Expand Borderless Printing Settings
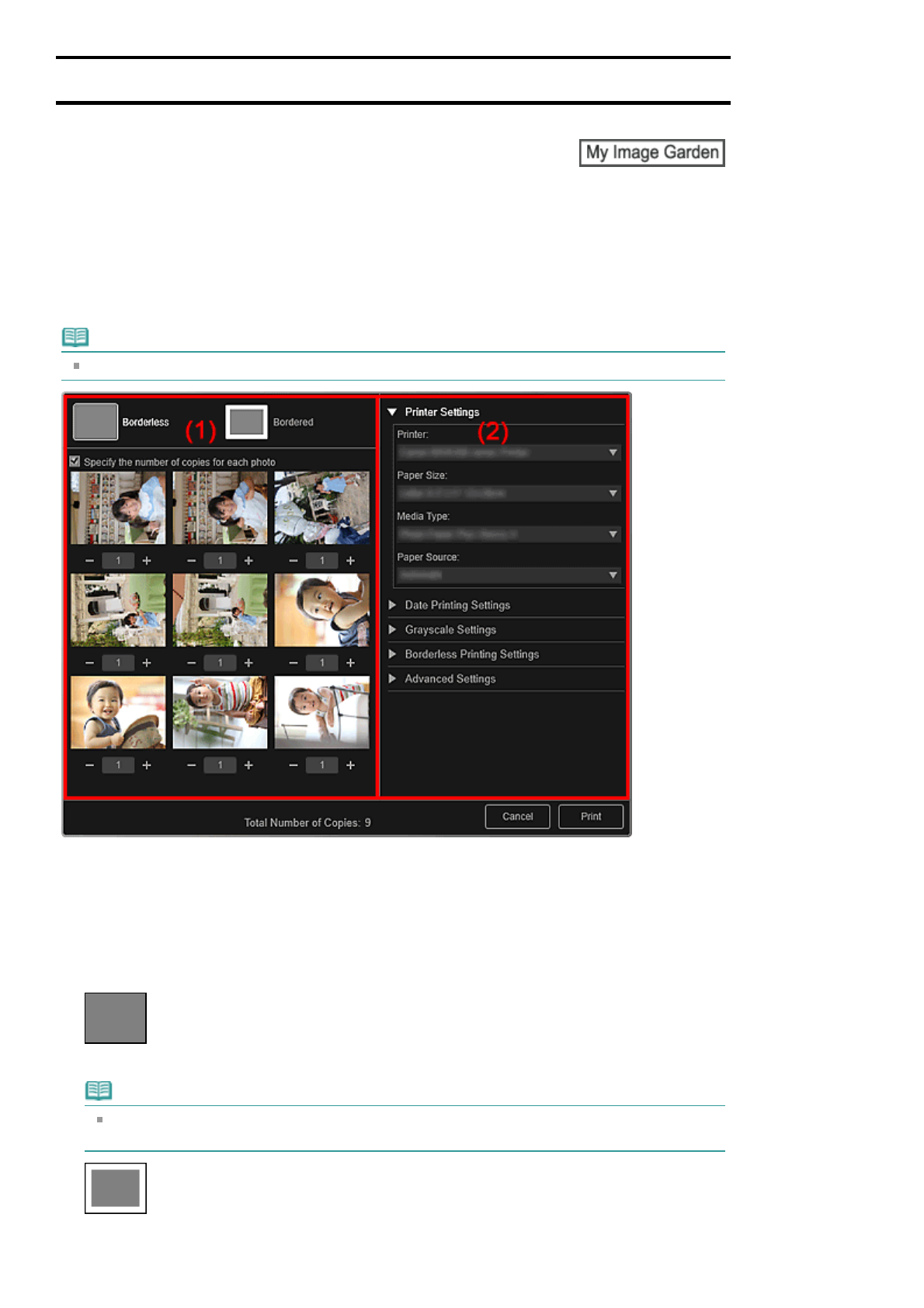Screen dimensions: 924x1308 tap(471, 655)
